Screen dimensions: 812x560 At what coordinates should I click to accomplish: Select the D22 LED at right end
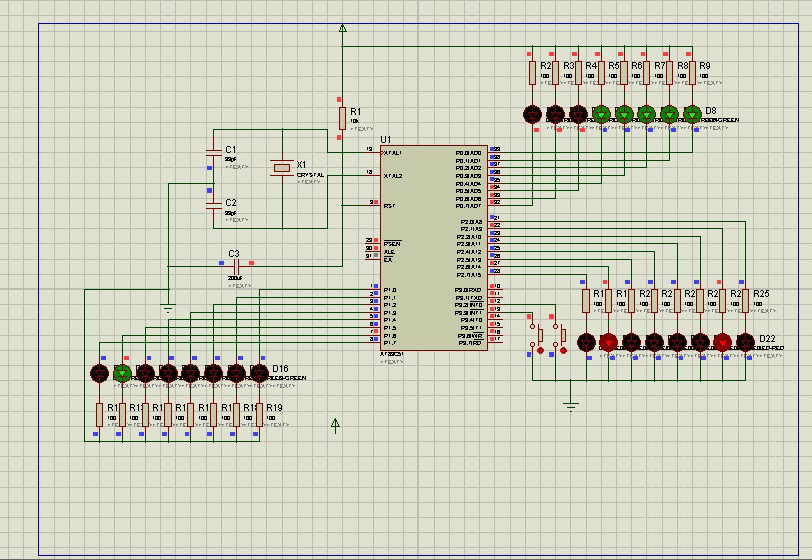[745, 342]
